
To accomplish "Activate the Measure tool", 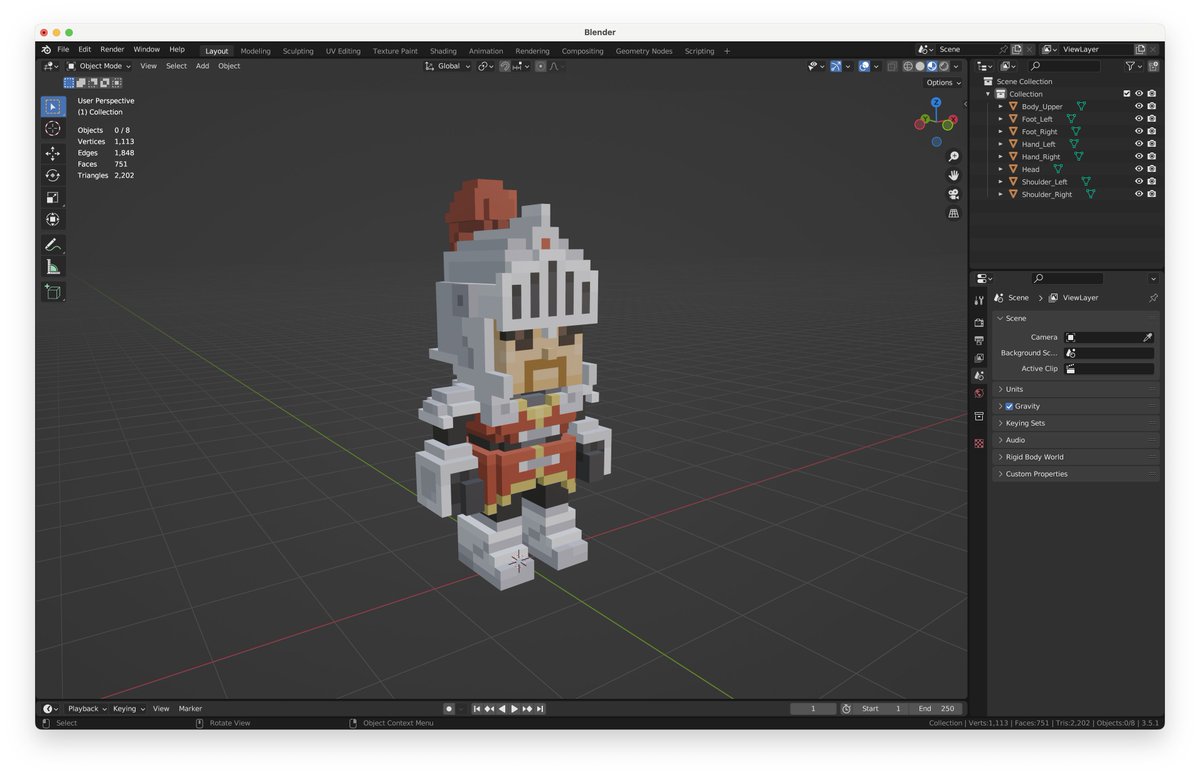I will pyautogui.click(x=53, y=266).
